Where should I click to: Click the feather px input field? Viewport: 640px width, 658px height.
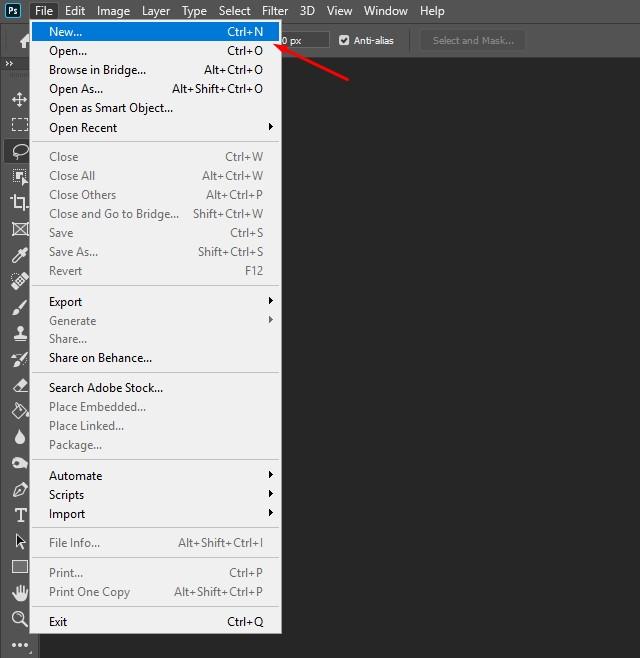pyautogui.click(x=305, y=40)
